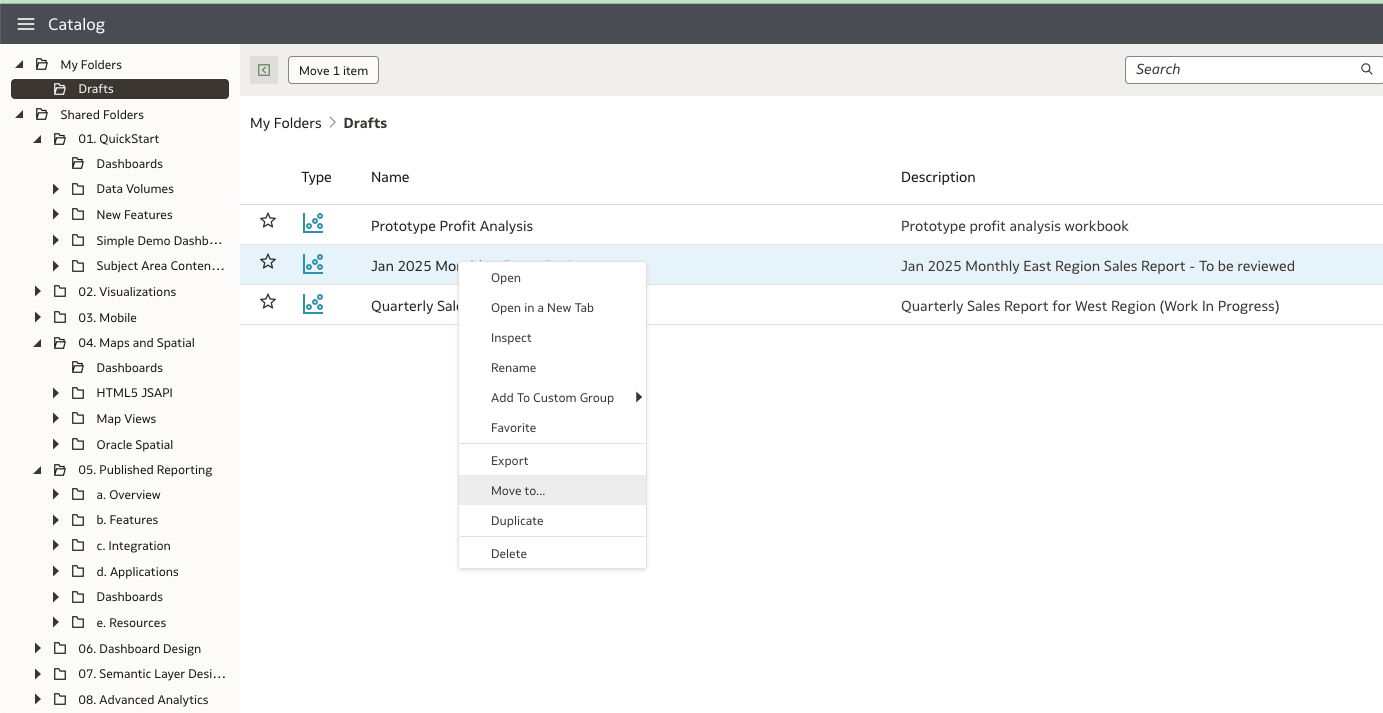
Task: Collapse the catalog folders panel
Action: coord(263,70)
